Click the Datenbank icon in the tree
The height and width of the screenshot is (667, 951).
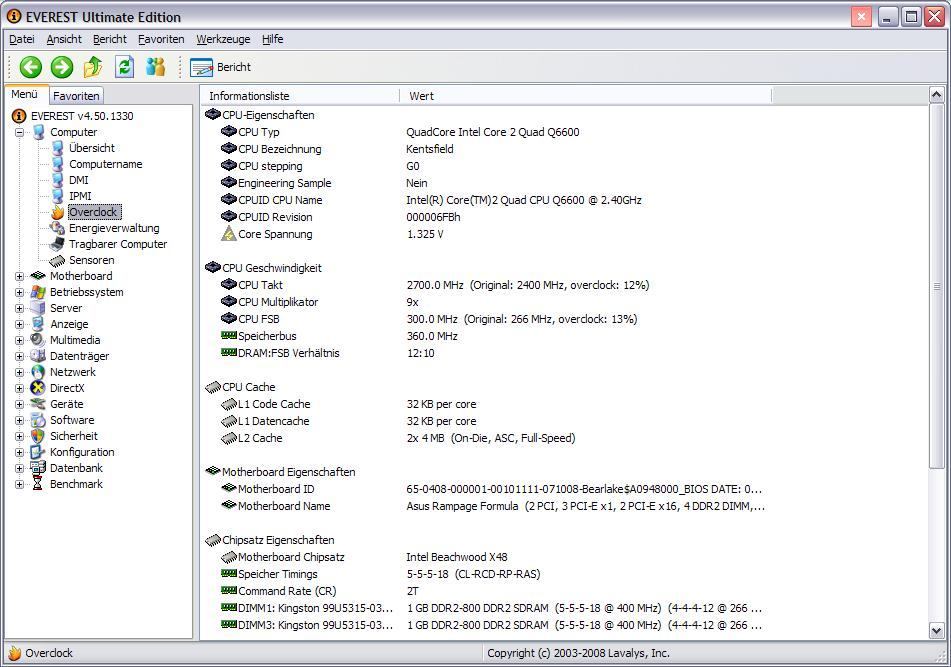(38, 468)
